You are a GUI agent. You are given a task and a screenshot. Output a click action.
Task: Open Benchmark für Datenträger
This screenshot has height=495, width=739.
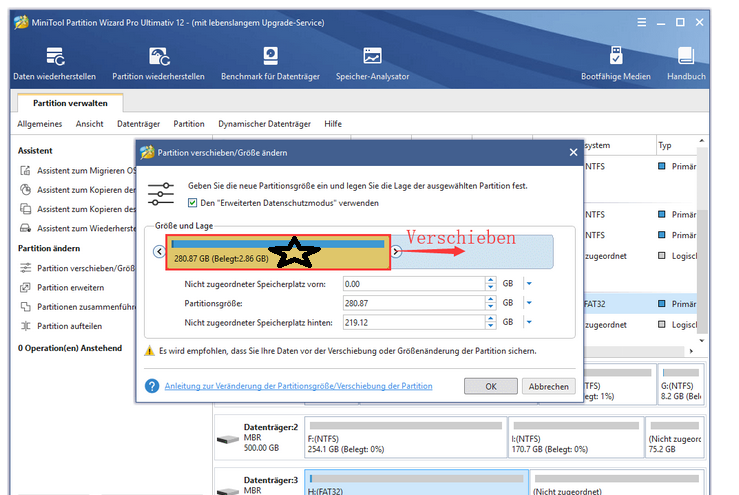tap(270, 64)
